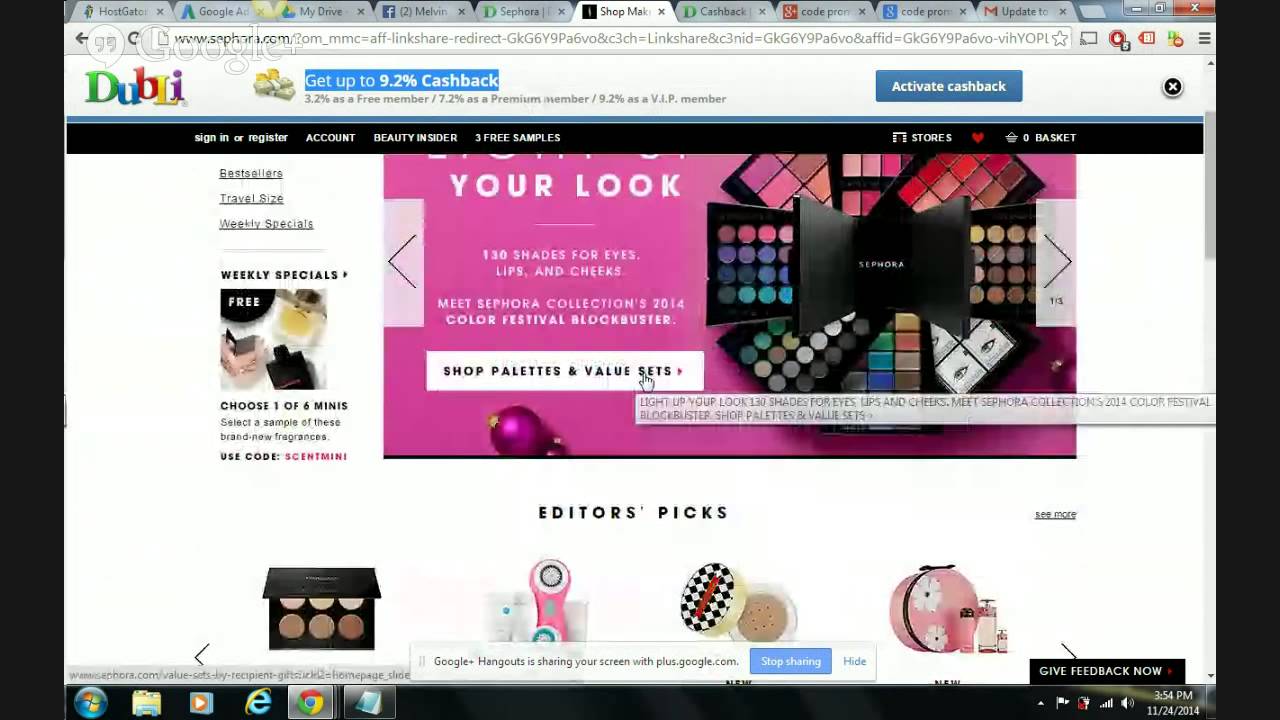The width and height of the screenshot is (1280, 720).
Task: Open BEAUTY INSIDER menu item
Action: (415, 138)
